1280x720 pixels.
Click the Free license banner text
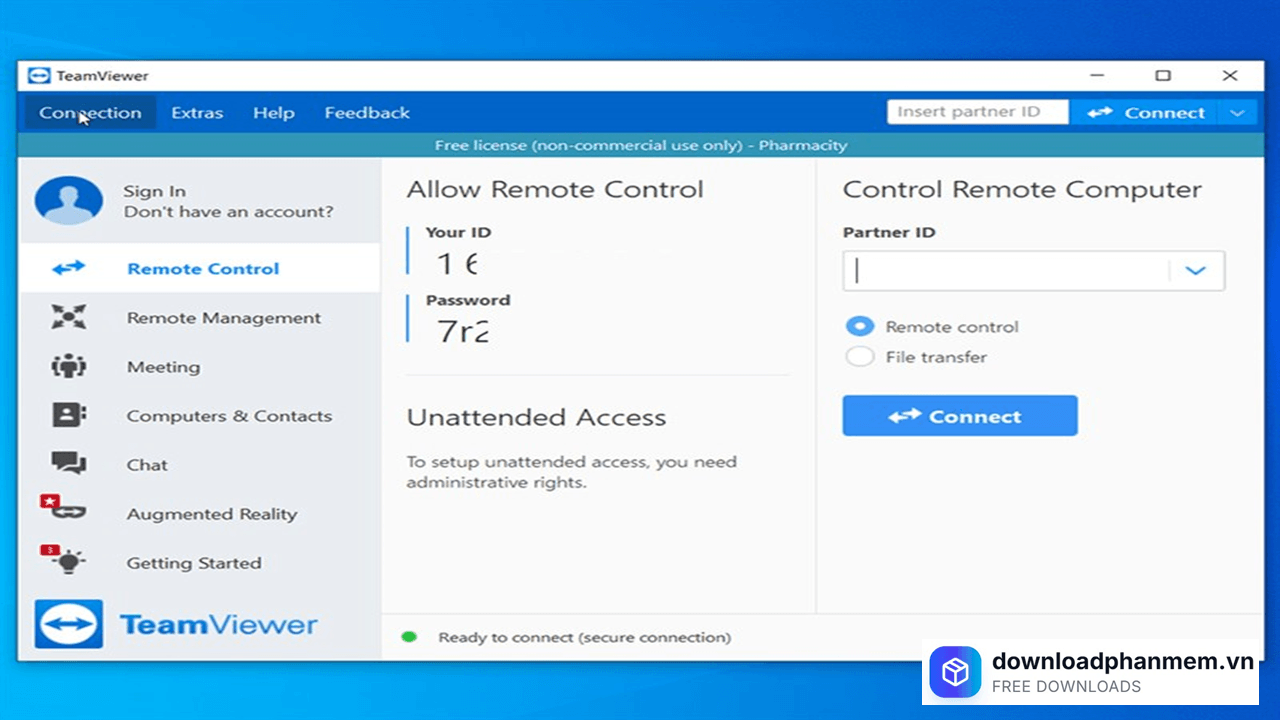pyautogui.click(x=641, y=145)
